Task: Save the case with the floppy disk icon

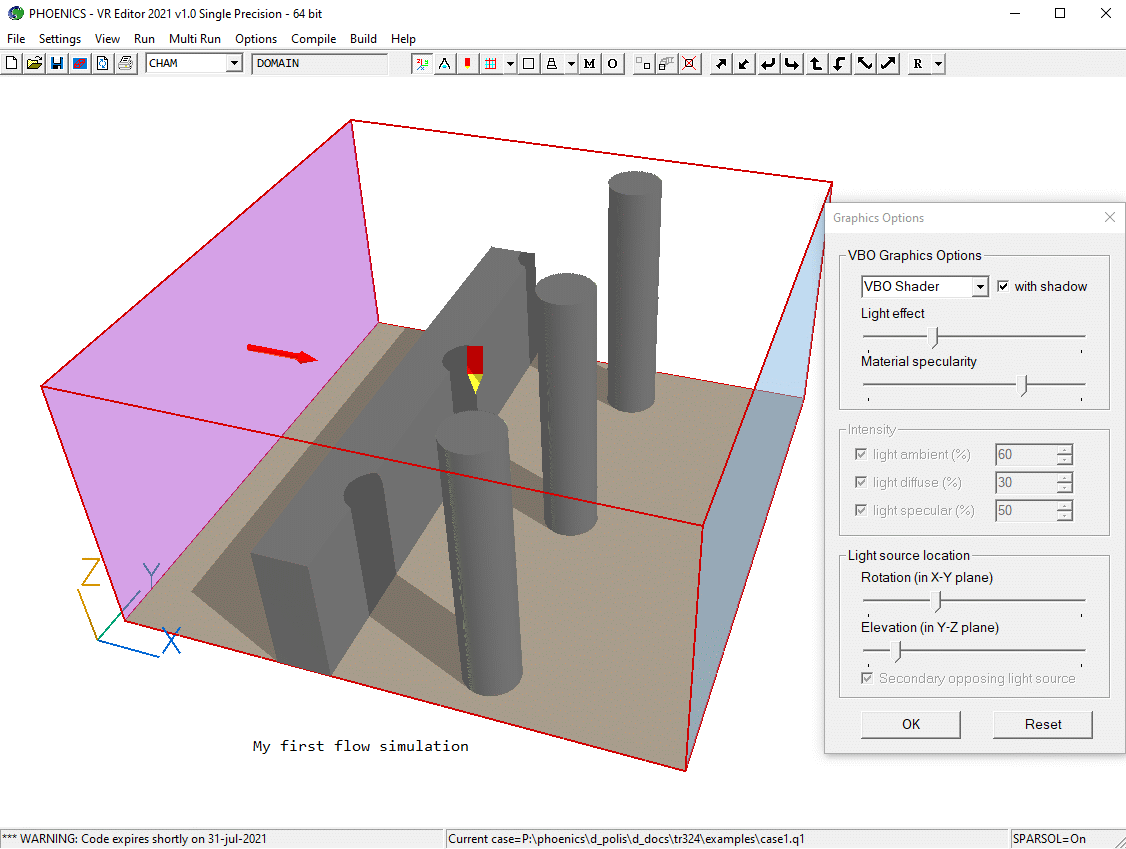Action: click(x=57, y=64)
